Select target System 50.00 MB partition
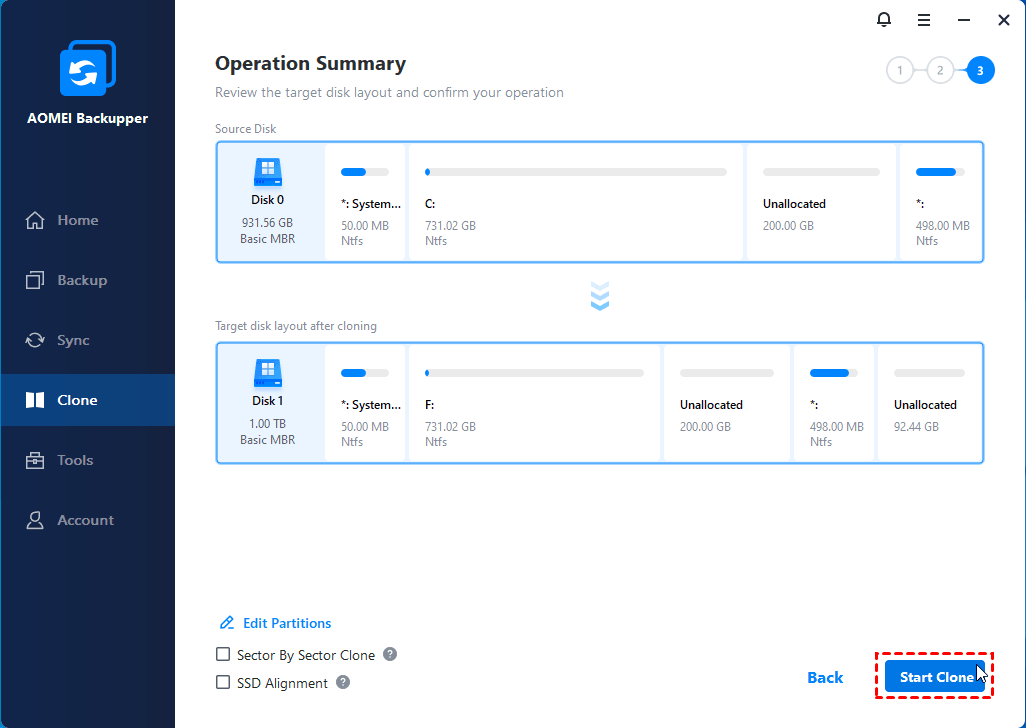This screenshot has width=1026, height=728. [x=366, y=403]
